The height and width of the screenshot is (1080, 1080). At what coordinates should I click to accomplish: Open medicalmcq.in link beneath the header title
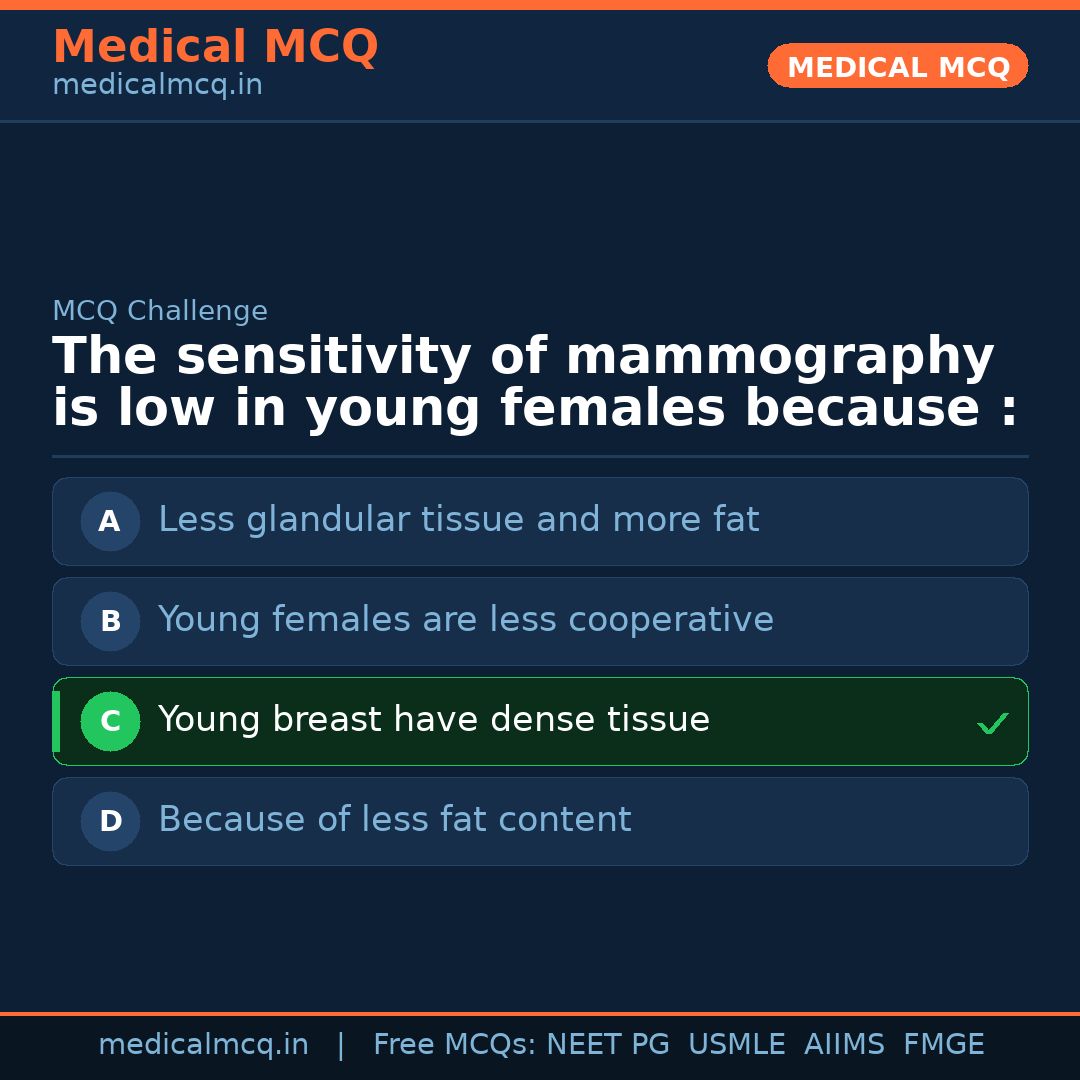coord(157,86)
